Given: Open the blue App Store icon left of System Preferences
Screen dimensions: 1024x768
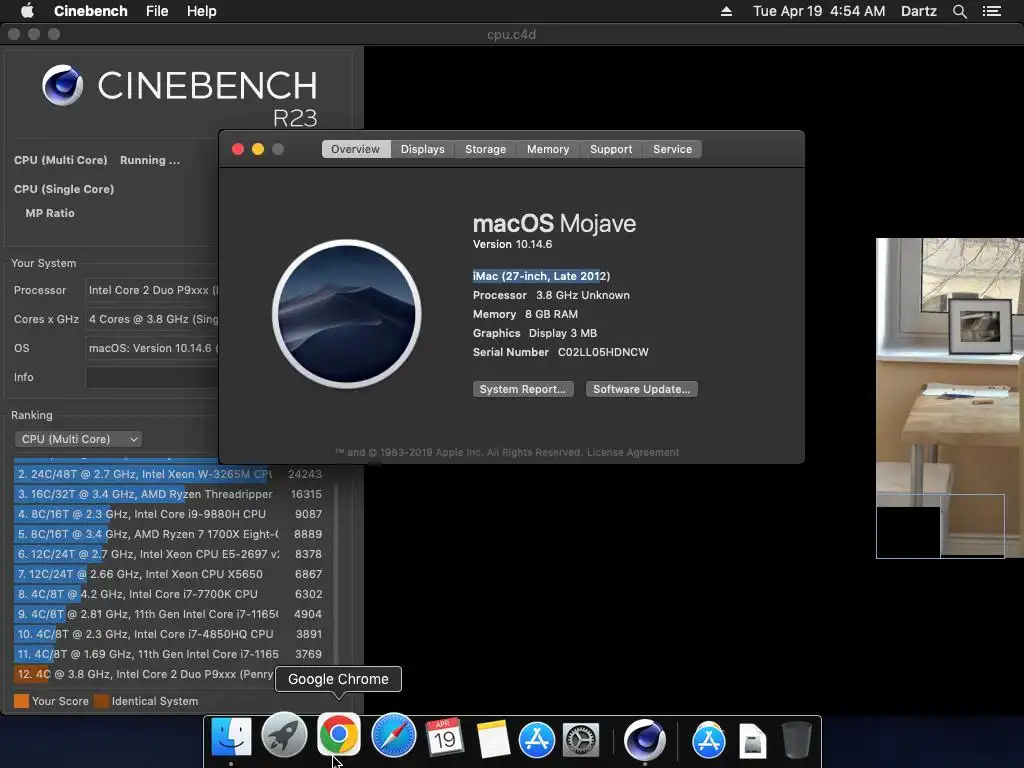Looking at the screenshot, I should [x=537, y=741].
